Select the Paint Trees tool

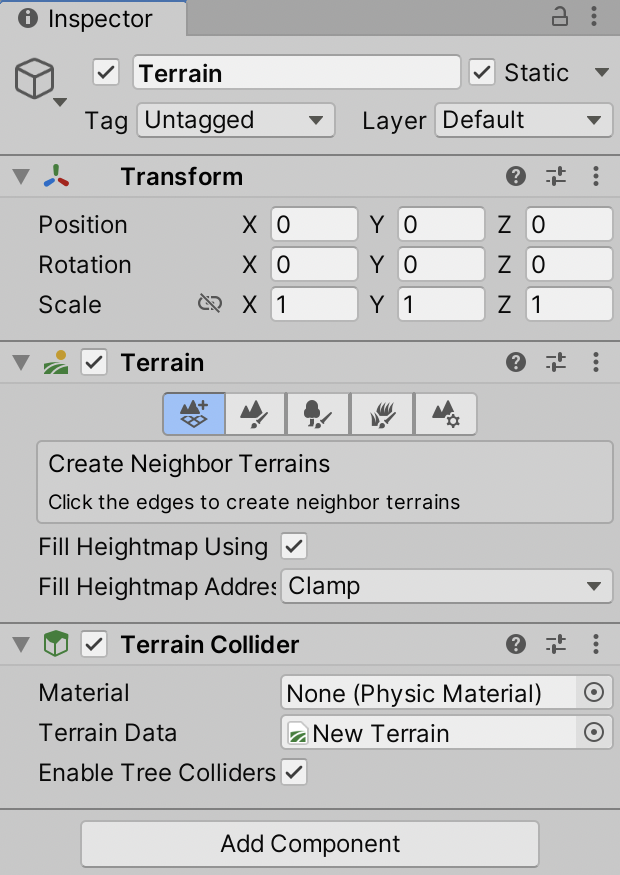coord(318,413)
